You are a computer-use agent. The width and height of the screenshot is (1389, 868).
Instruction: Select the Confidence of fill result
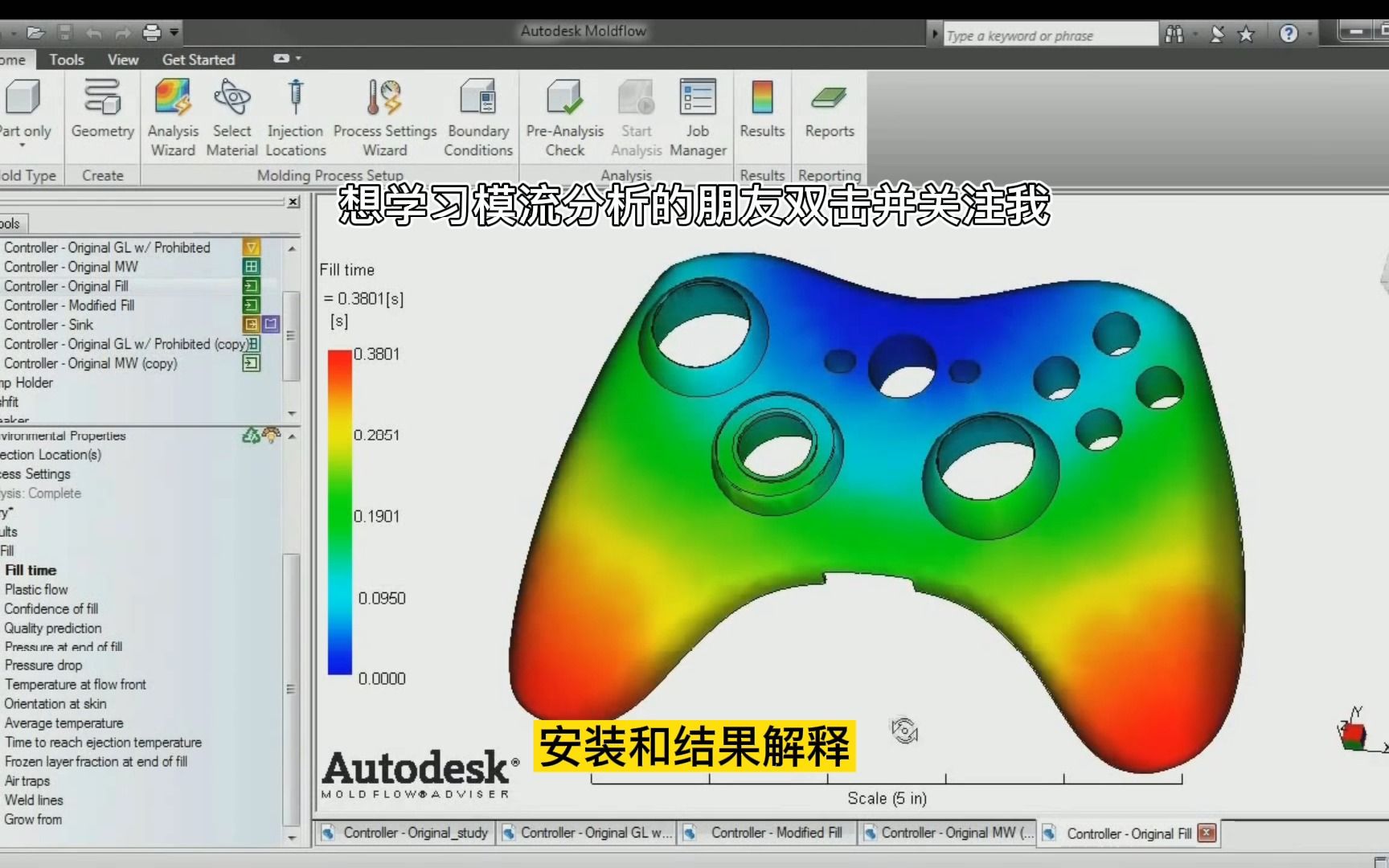(51, 609)
